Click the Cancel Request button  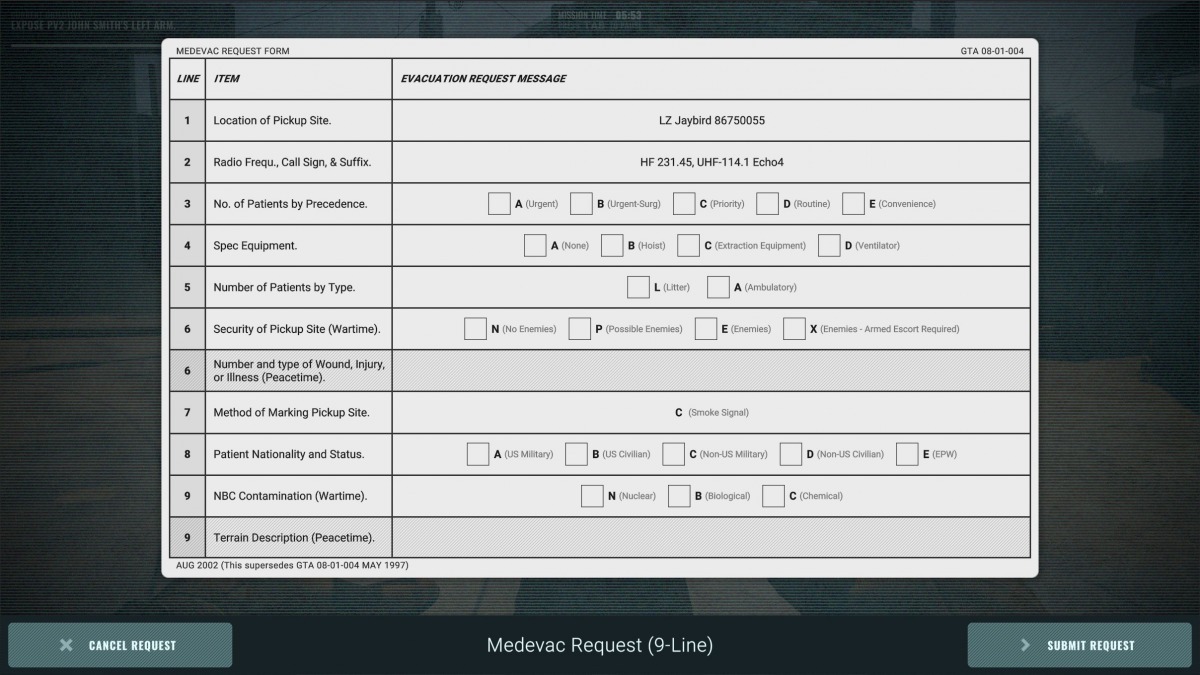coord(120,645)
